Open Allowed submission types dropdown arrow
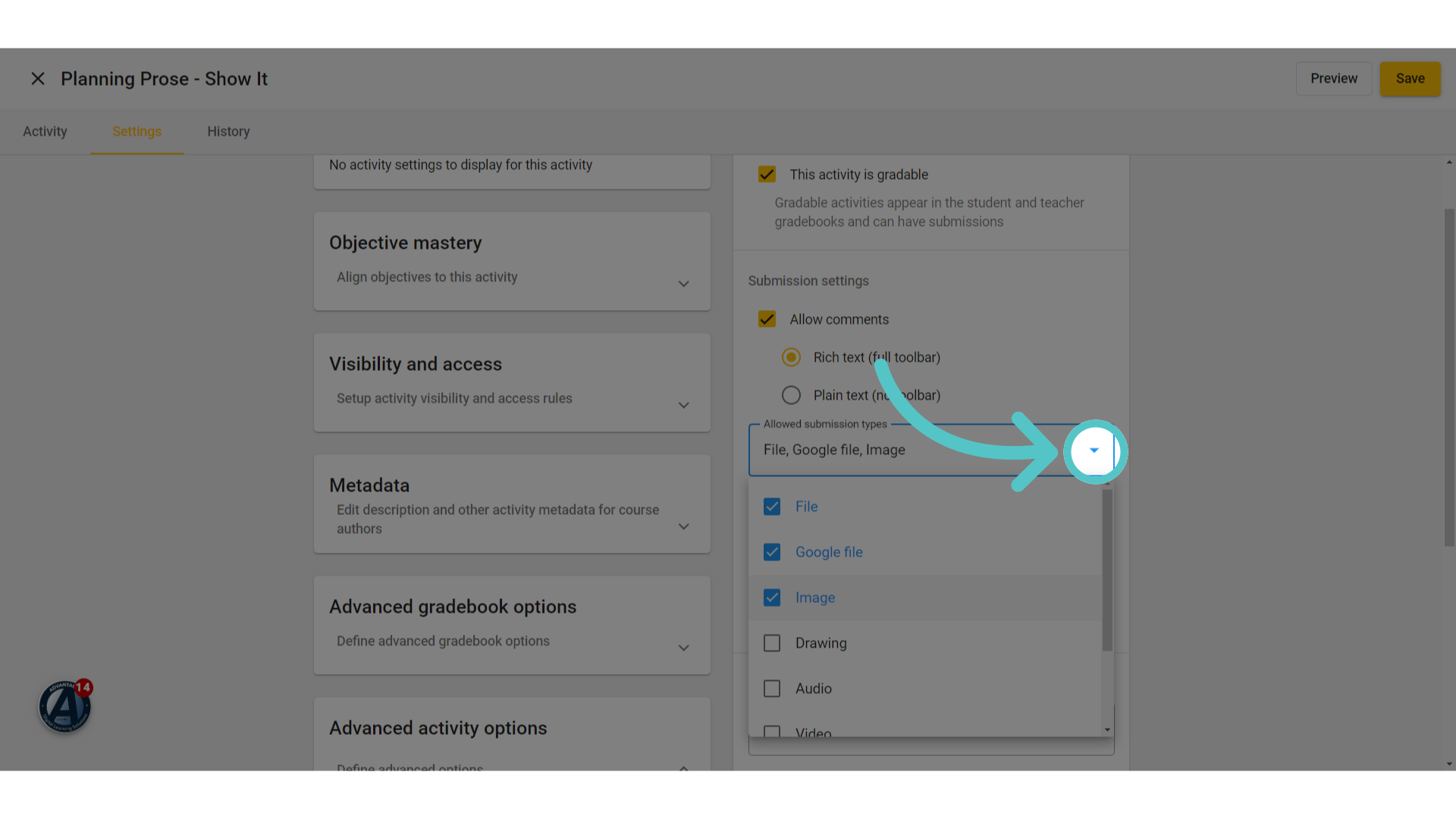 (1094, 450)
